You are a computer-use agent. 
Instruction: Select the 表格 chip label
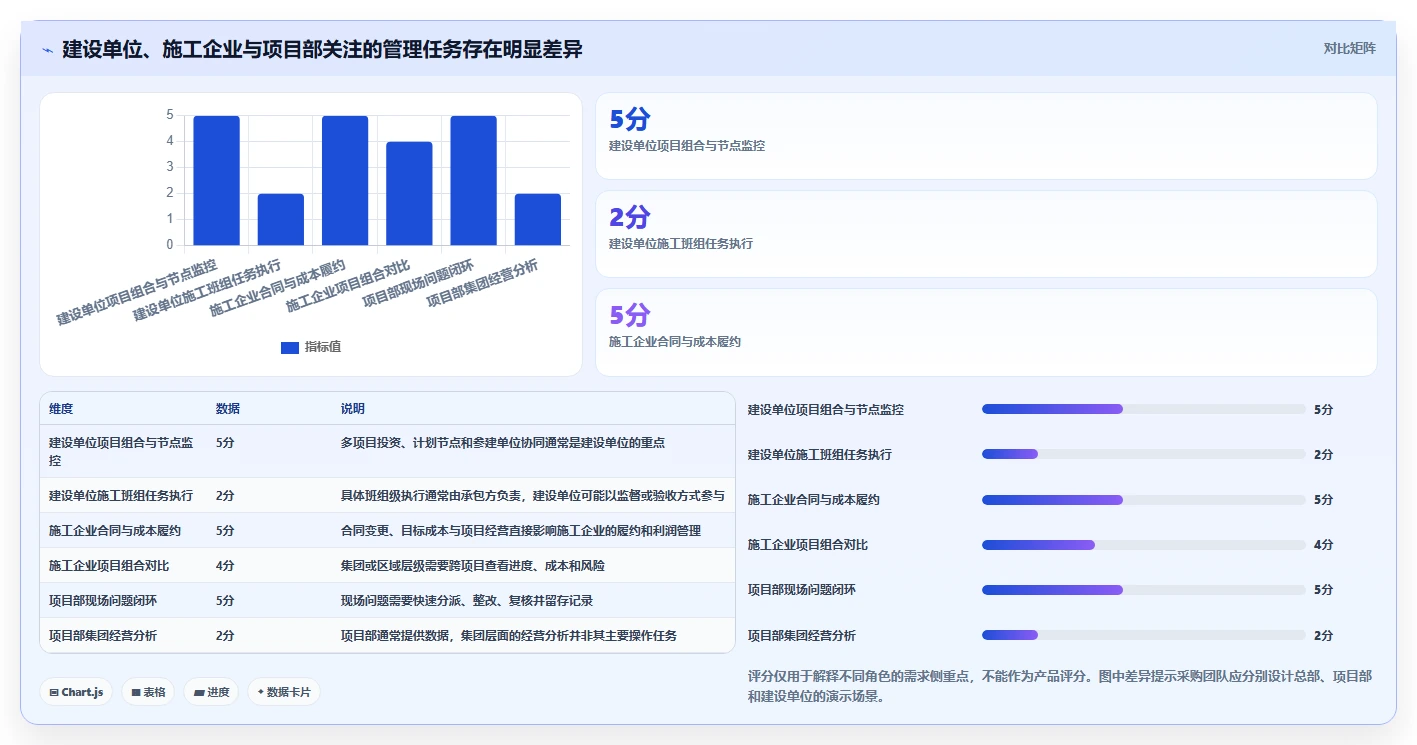tap(154, 692)
